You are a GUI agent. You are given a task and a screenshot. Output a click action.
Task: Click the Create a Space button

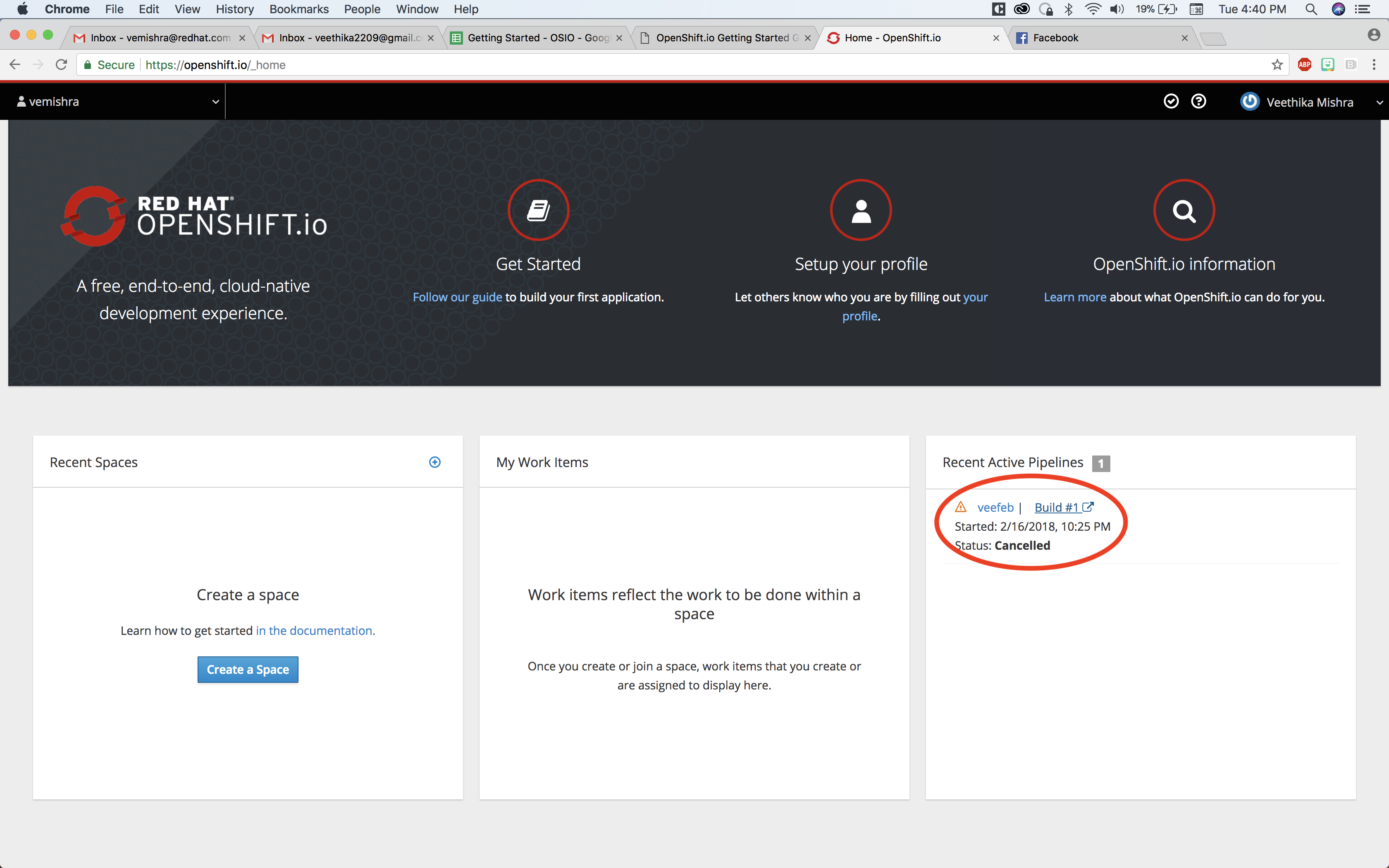click(x=247, y=669)
